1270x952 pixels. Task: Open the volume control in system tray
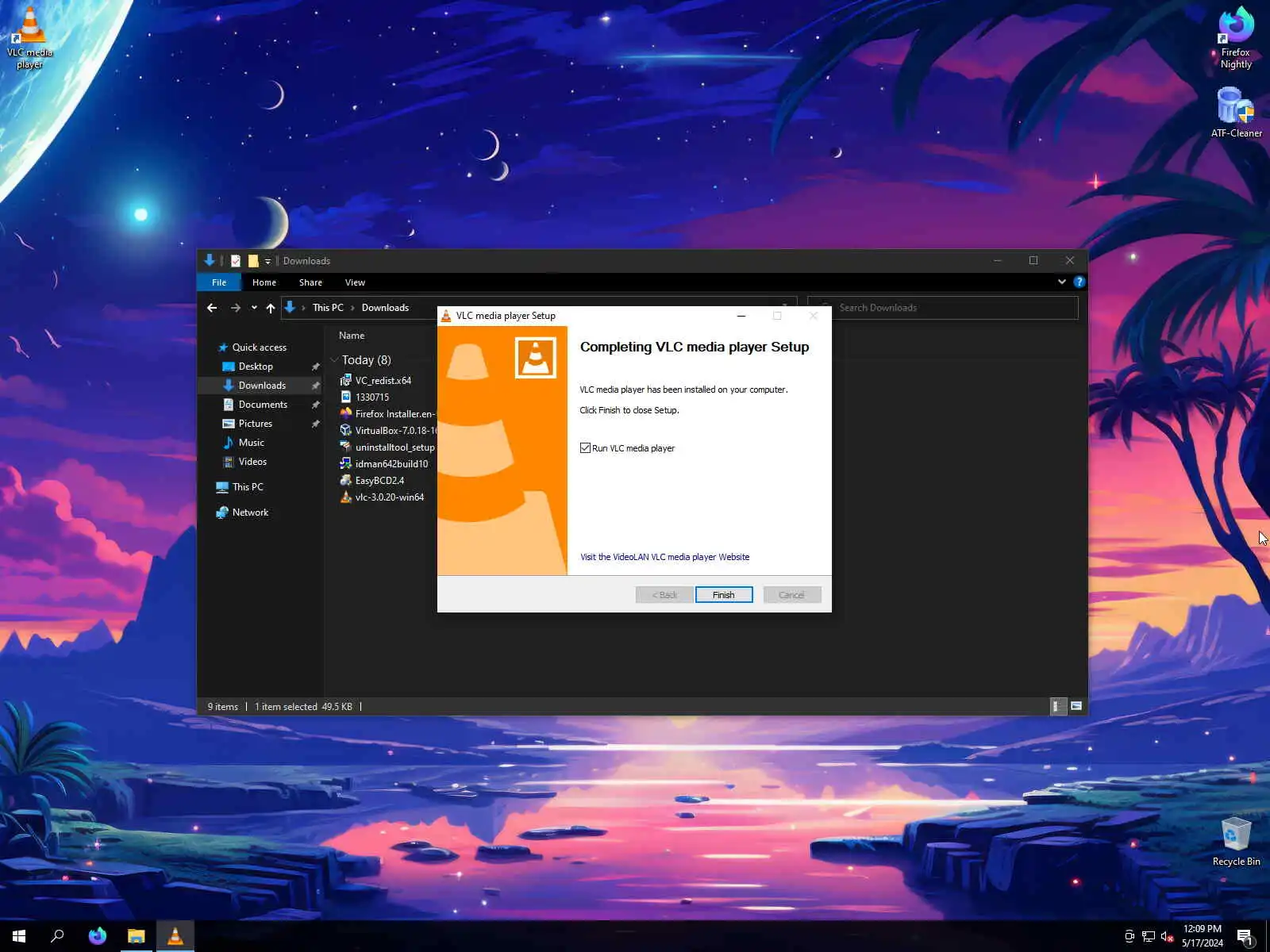[x=1167, y=937]
